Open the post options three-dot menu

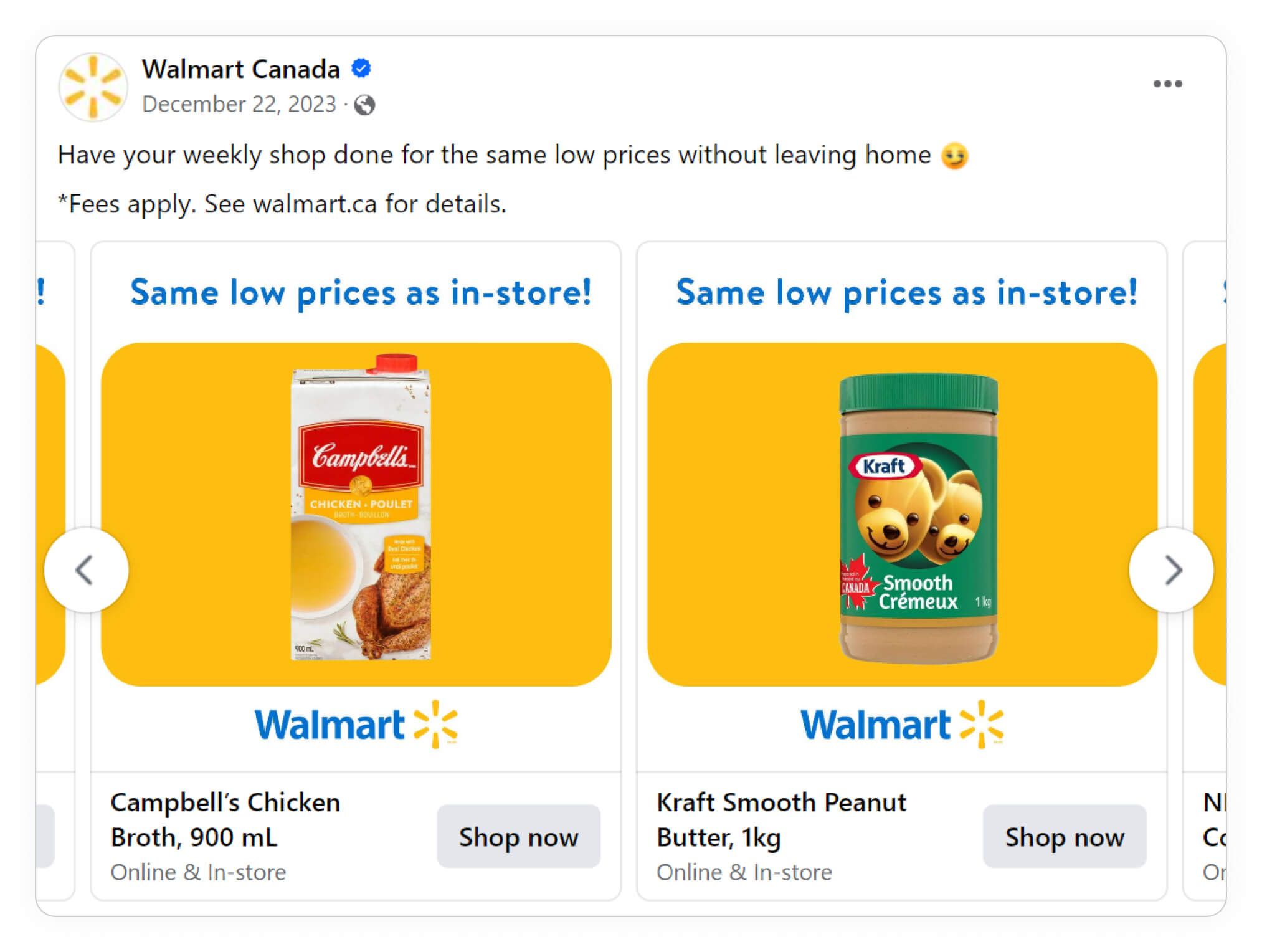[x=1167, y=83]
